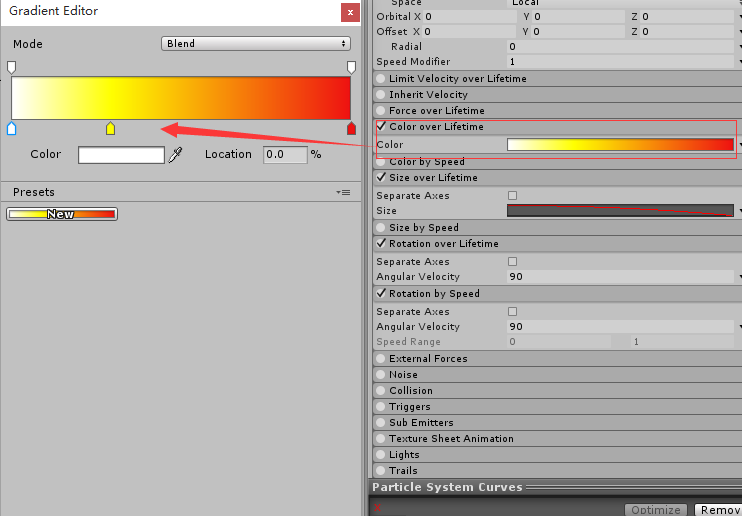Enable the Triggers module
This screenshot has height=516, width=742.
pos(380,407)
